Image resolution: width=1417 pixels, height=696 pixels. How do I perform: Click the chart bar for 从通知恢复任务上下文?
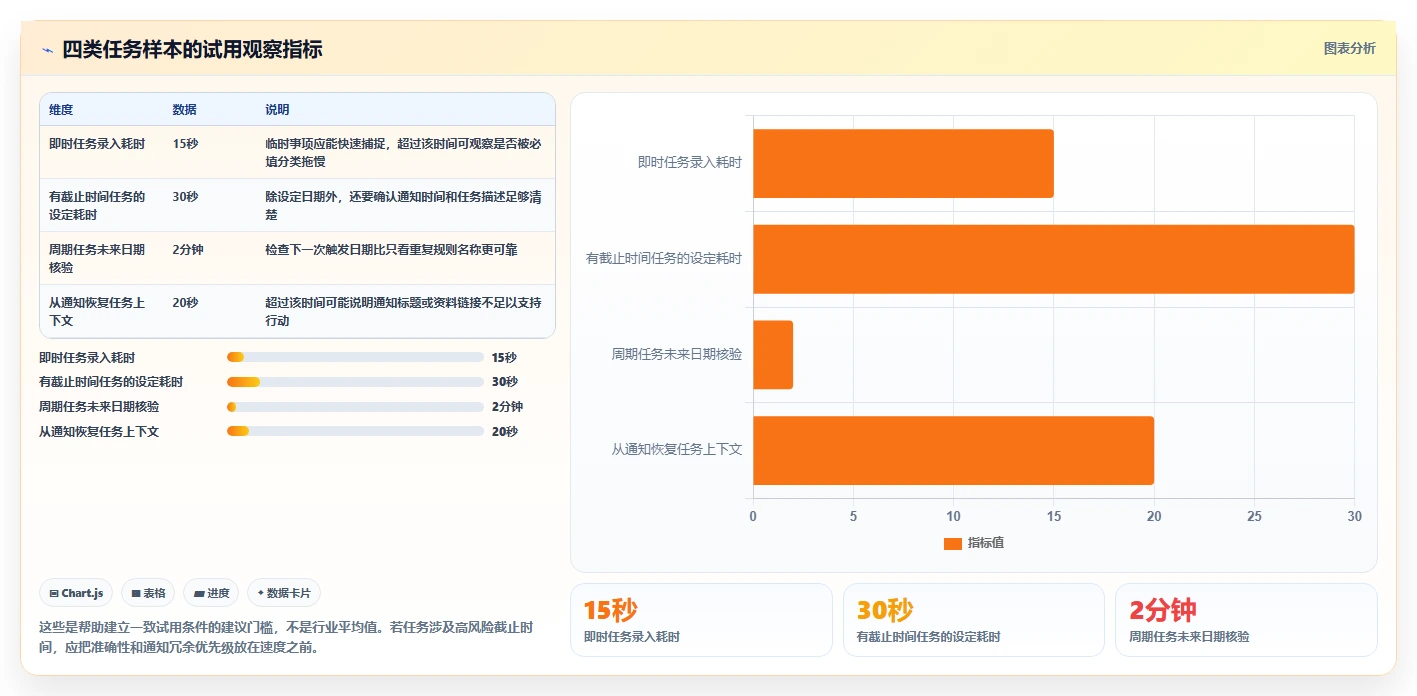[x=953, y=451]
